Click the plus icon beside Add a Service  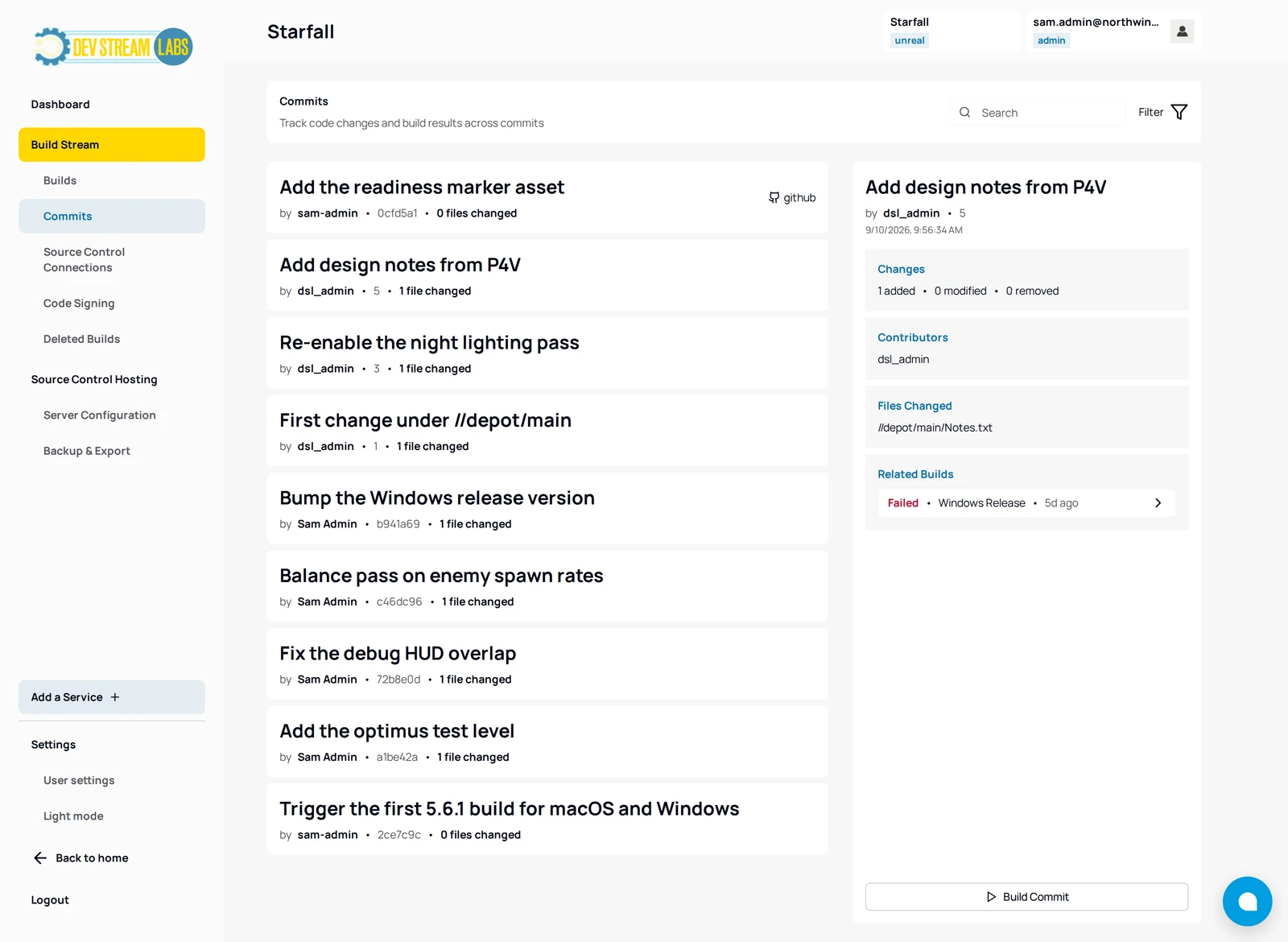tap(115, 697)
